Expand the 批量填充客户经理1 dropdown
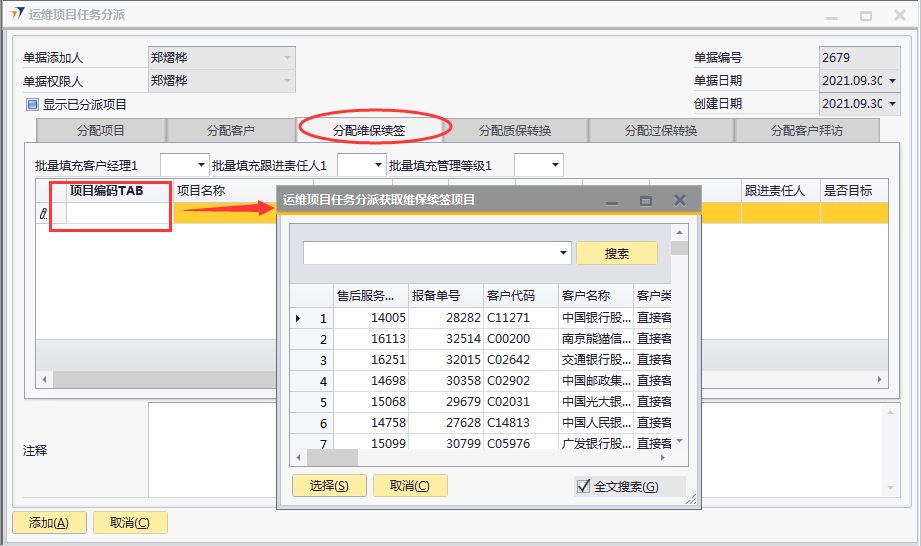Image resolution: width=921 pixels, height=546 pixels. [200, 165]
